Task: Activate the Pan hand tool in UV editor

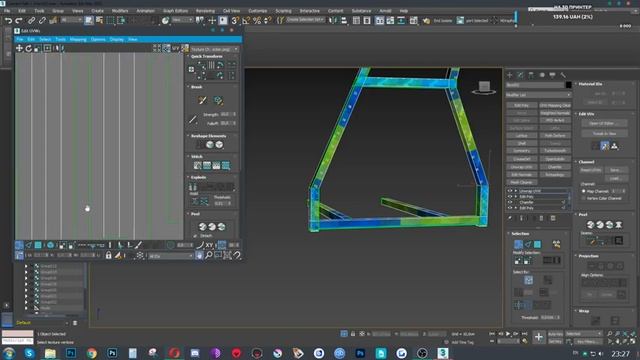Action: tap(199, 256)
